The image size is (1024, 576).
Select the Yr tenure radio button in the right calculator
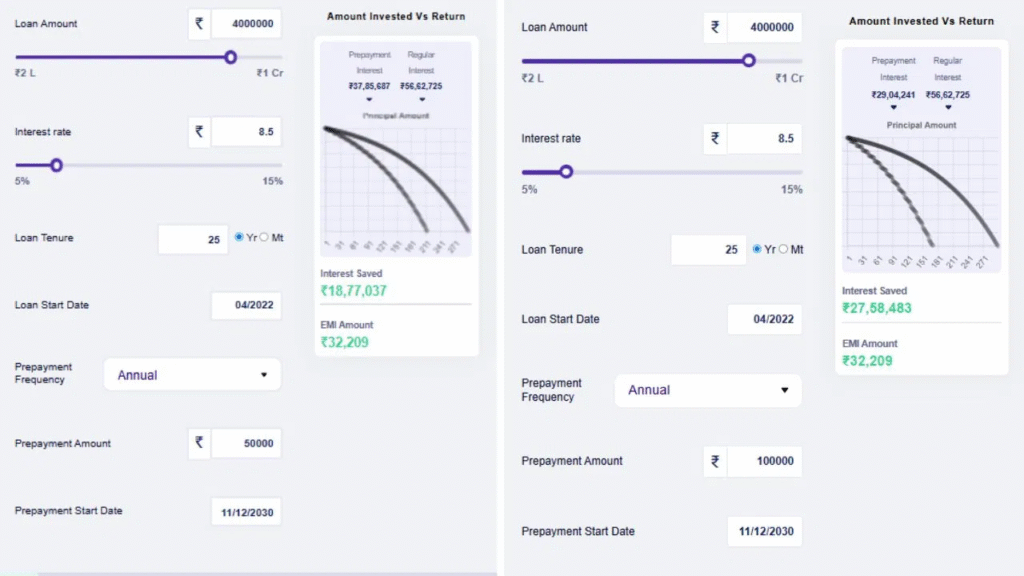point(757,249)
